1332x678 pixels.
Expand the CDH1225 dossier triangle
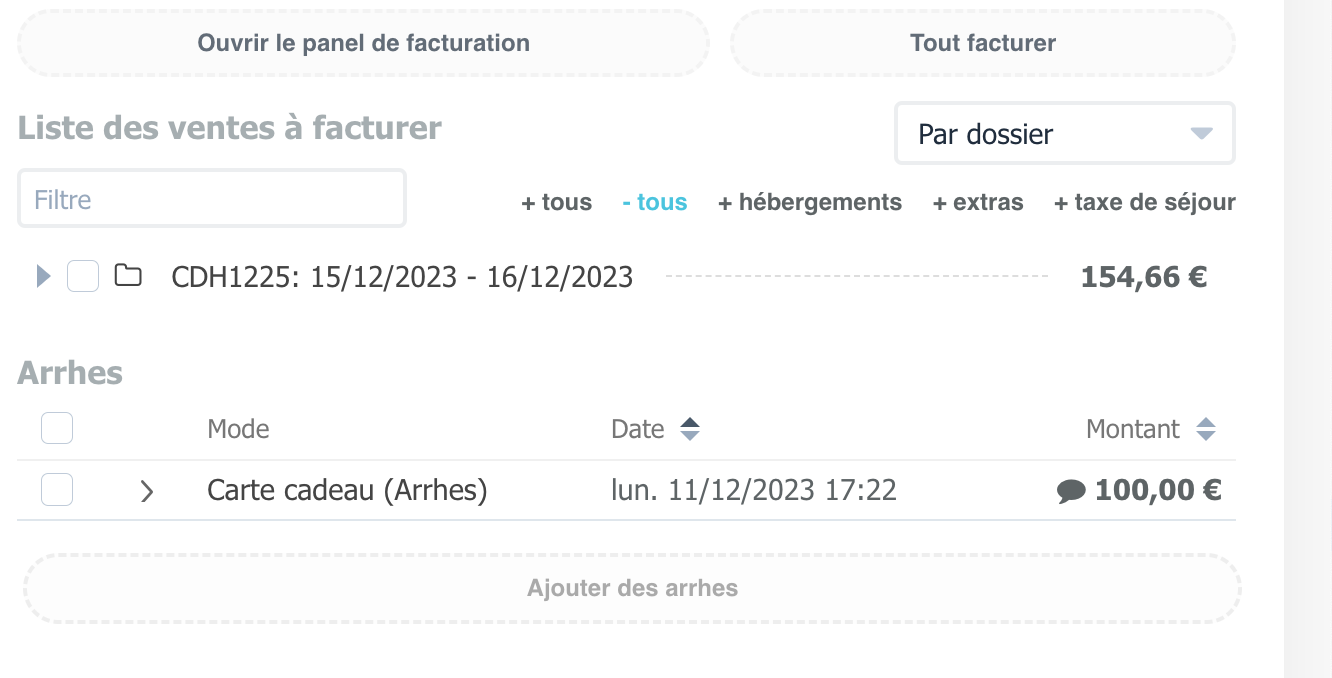43,276
